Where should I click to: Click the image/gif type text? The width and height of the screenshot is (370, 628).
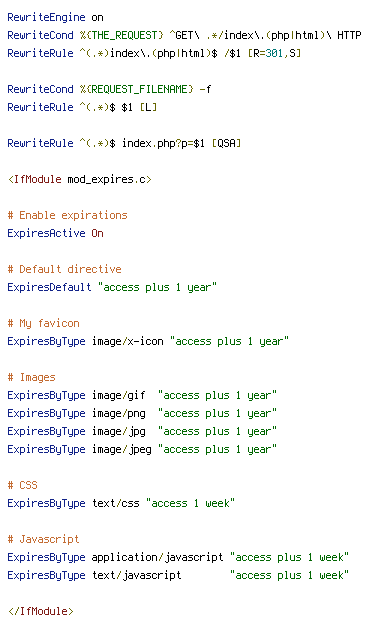pyautogui.click(x=119, y=395)
